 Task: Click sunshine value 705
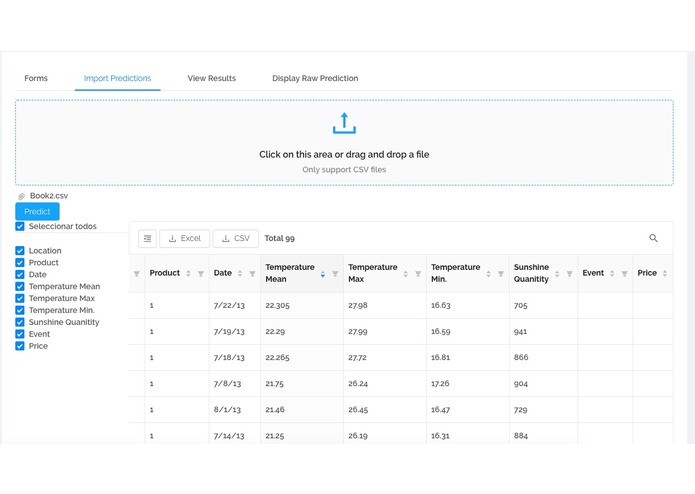521,305
